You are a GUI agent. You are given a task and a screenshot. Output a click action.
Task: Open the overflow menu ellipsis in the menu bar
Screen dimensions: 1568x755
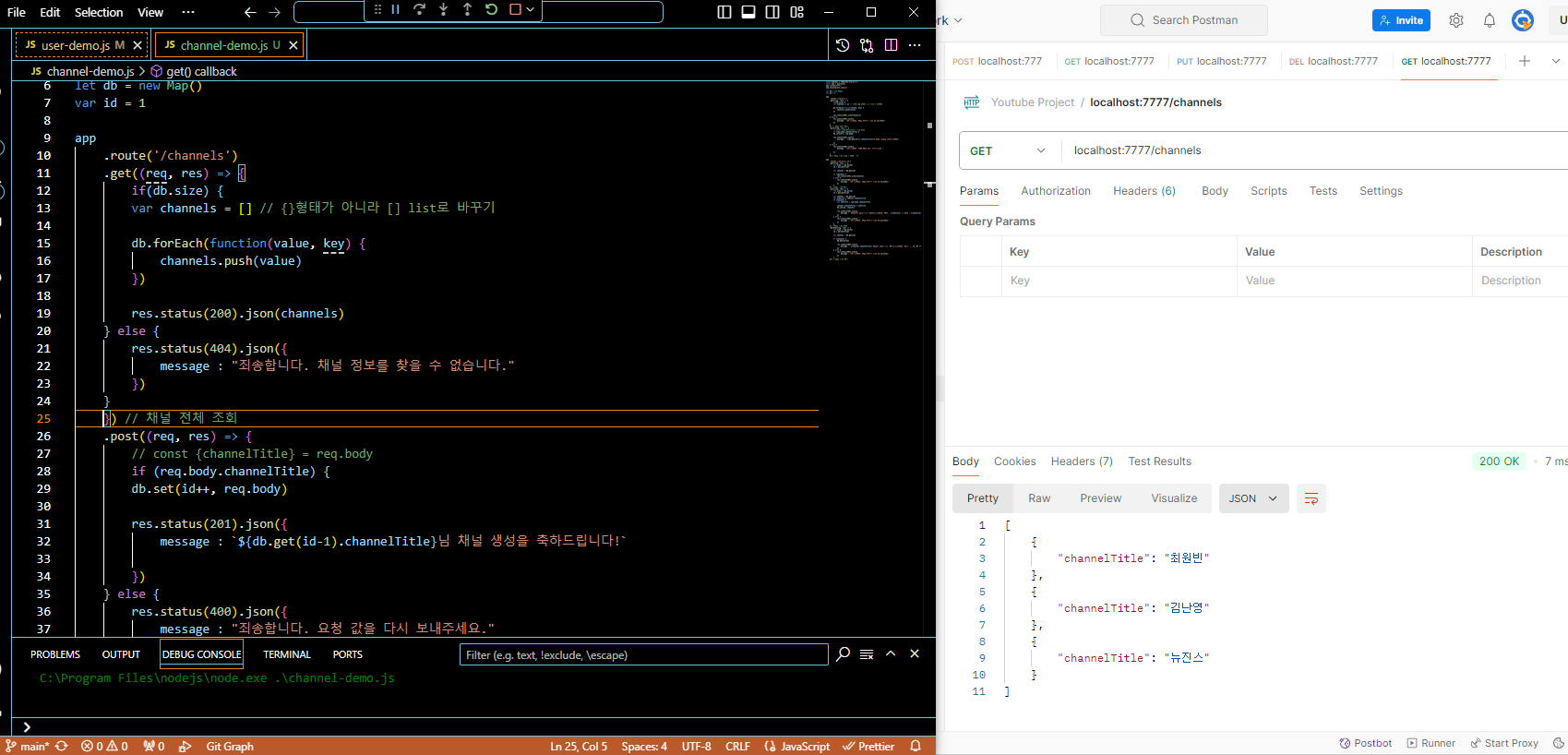(188, 12)
